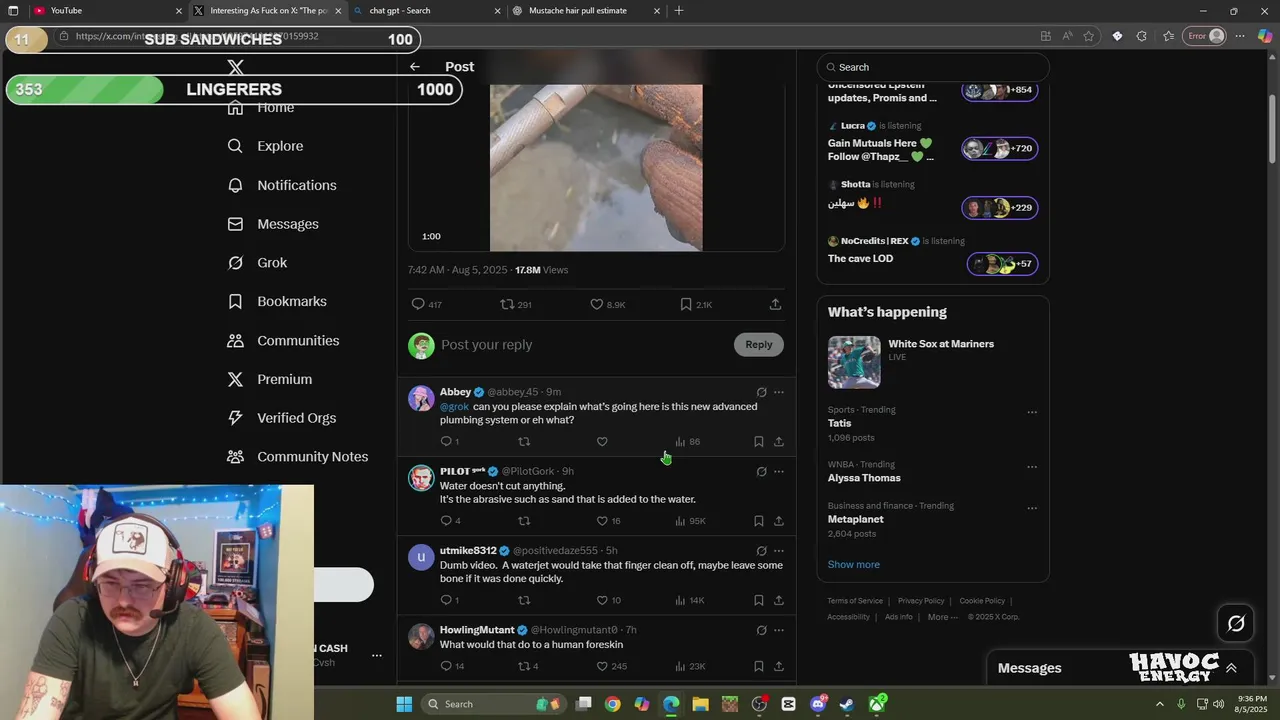Like HowlingMutant's reply (245)
Screen dimensions: 1280x720
coord(611,666)
